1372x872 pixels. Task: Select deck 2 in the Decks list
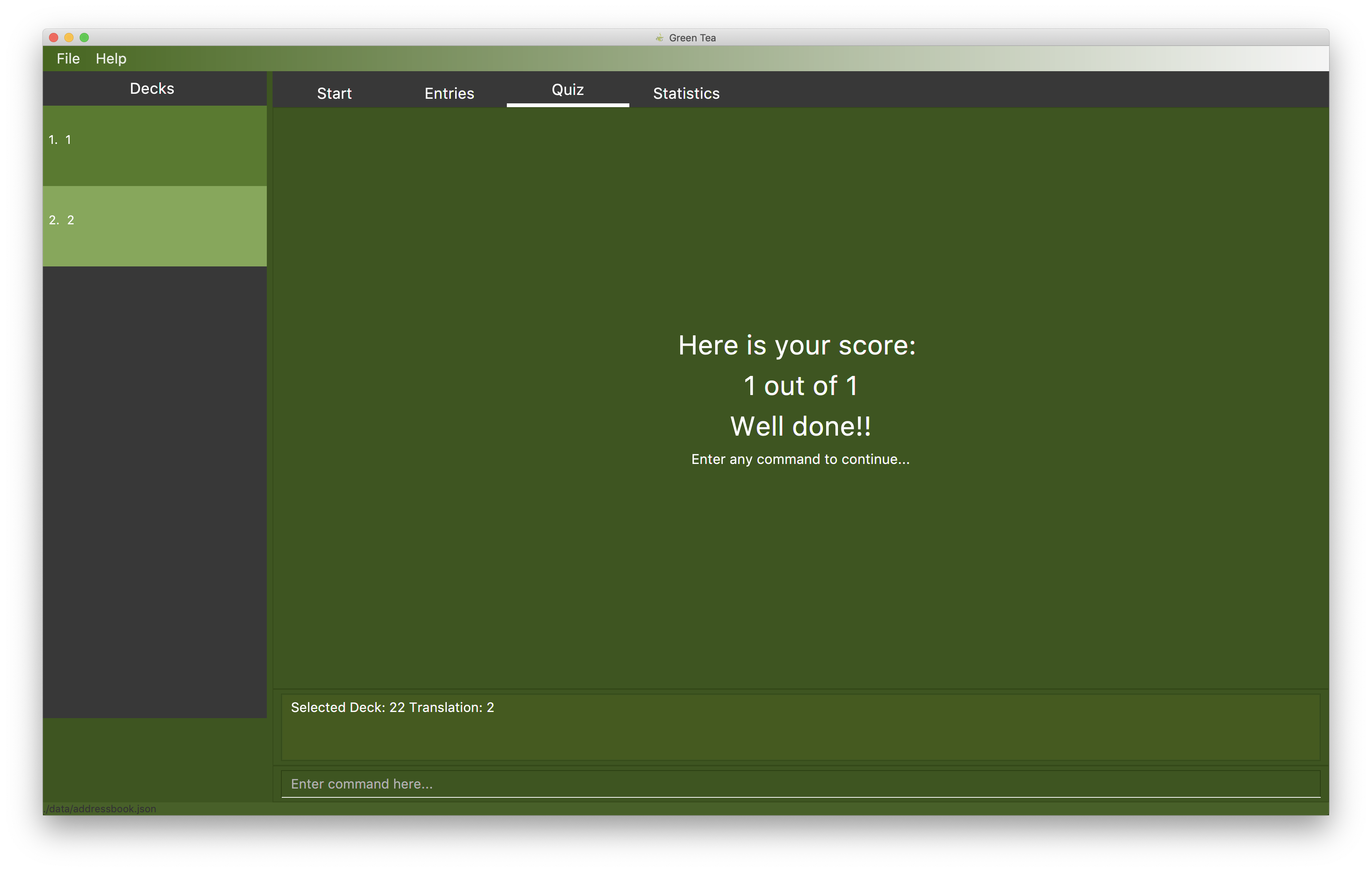154,225
